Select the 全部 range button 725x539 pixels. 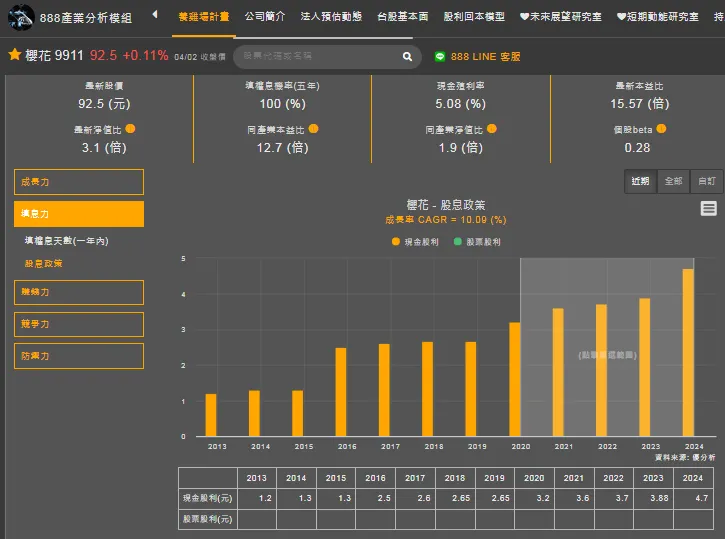pyautogui.click(x=673, y=181)
